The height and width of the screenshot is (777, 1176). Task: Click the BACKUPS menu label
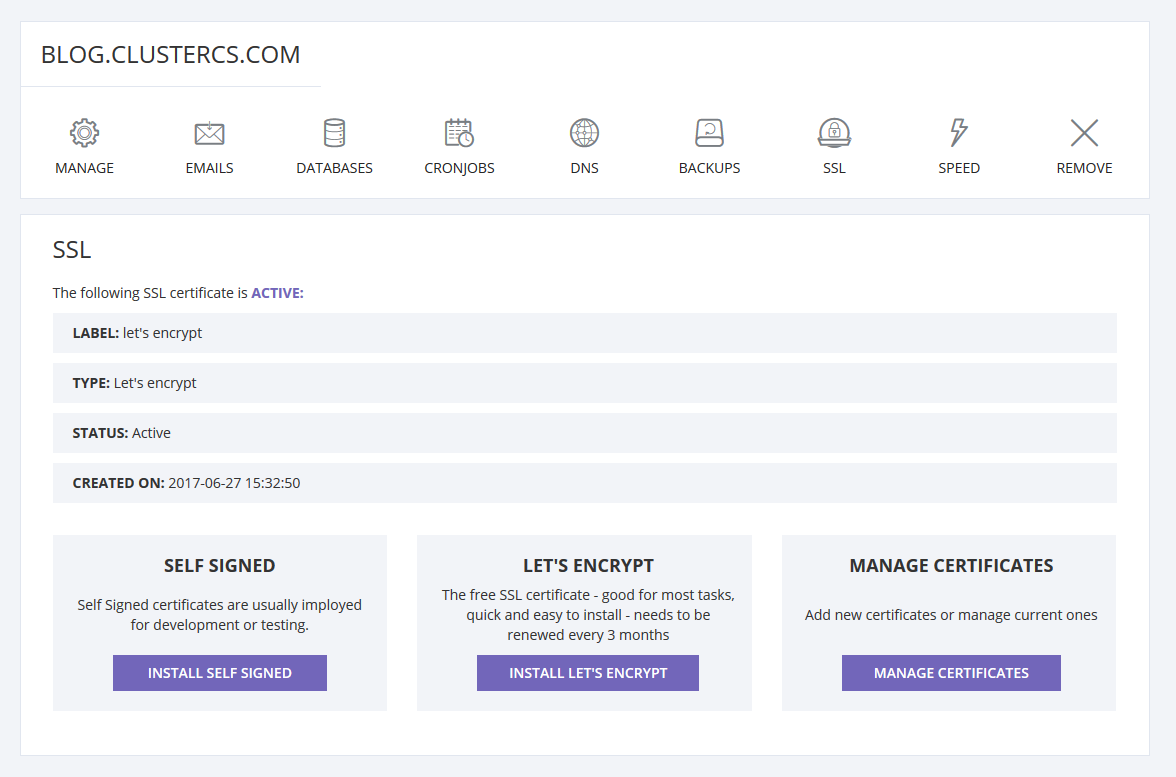[x=709, y=168]
